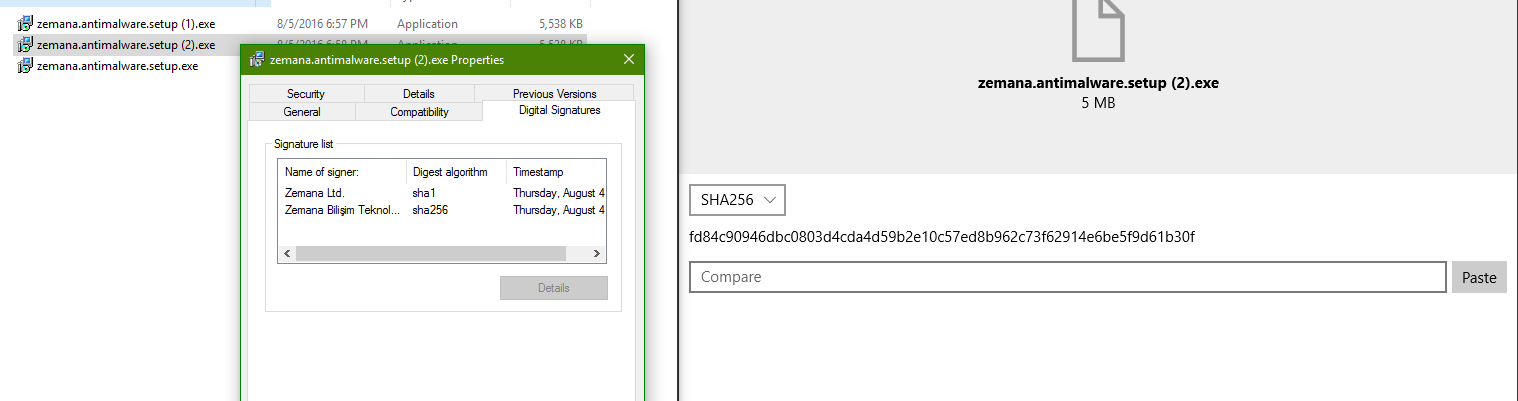Click signature list scroll left arrow

[x=287, y=254]
